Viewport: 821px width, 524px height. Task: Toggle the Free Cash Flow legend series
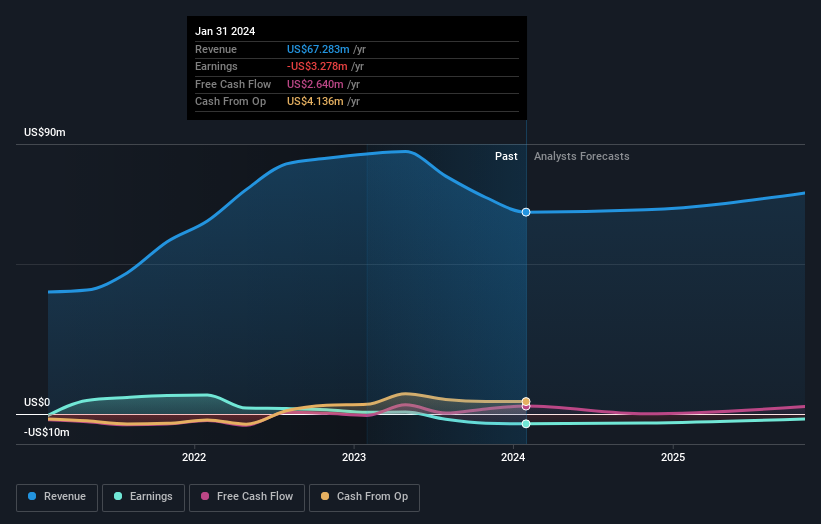pos(247,497)
